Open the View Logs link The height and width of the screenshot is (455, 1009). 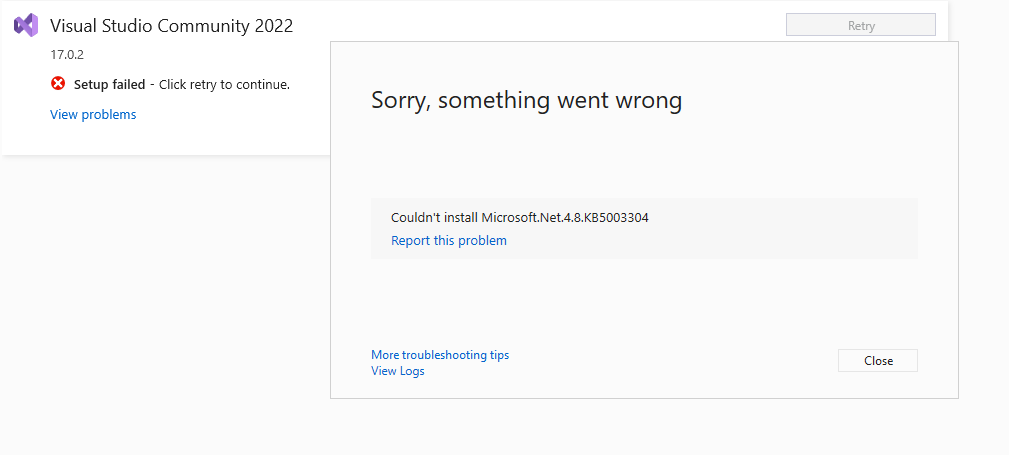tap(398, 371)
